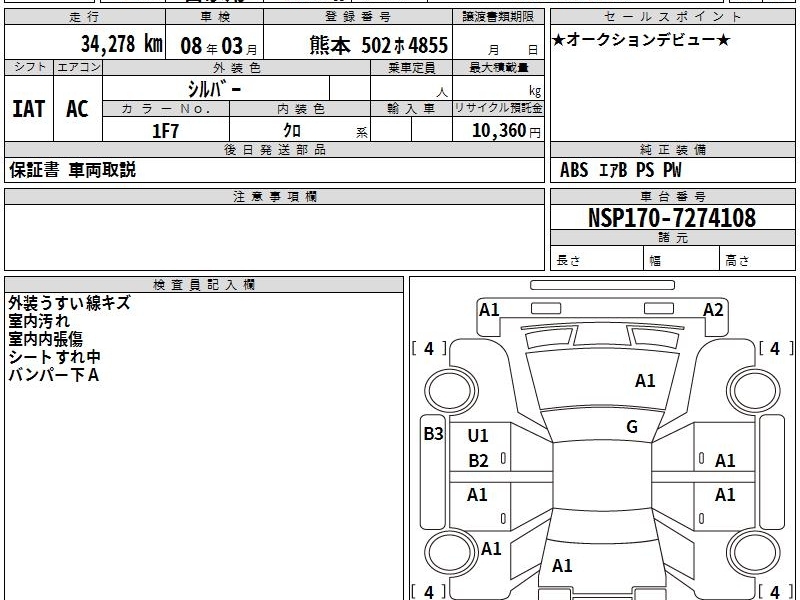Viewport: 800px width, 600px height.
Task: Click the 車台番号 header
Action: tap(672, 196)
